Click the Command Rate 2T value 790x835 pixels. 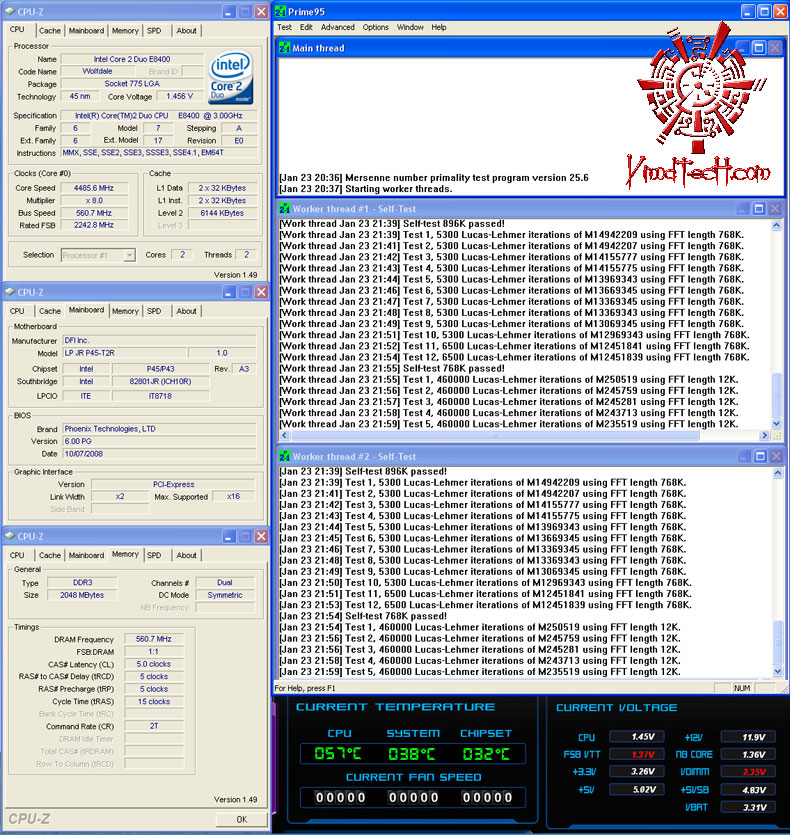click(x=153, y=726)
